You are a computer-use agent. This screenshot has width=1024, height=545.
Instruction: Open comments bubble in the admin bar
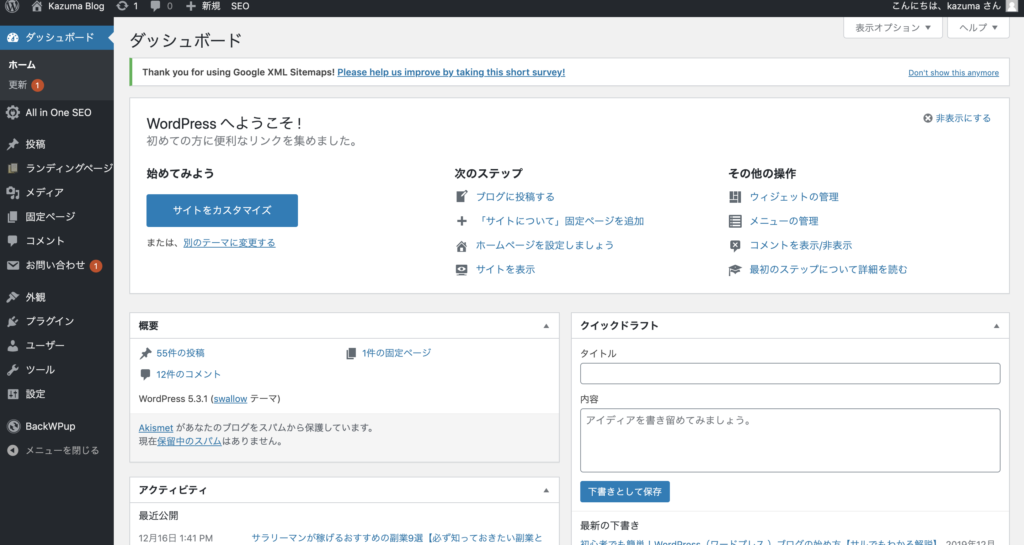[x=161, y=7]
